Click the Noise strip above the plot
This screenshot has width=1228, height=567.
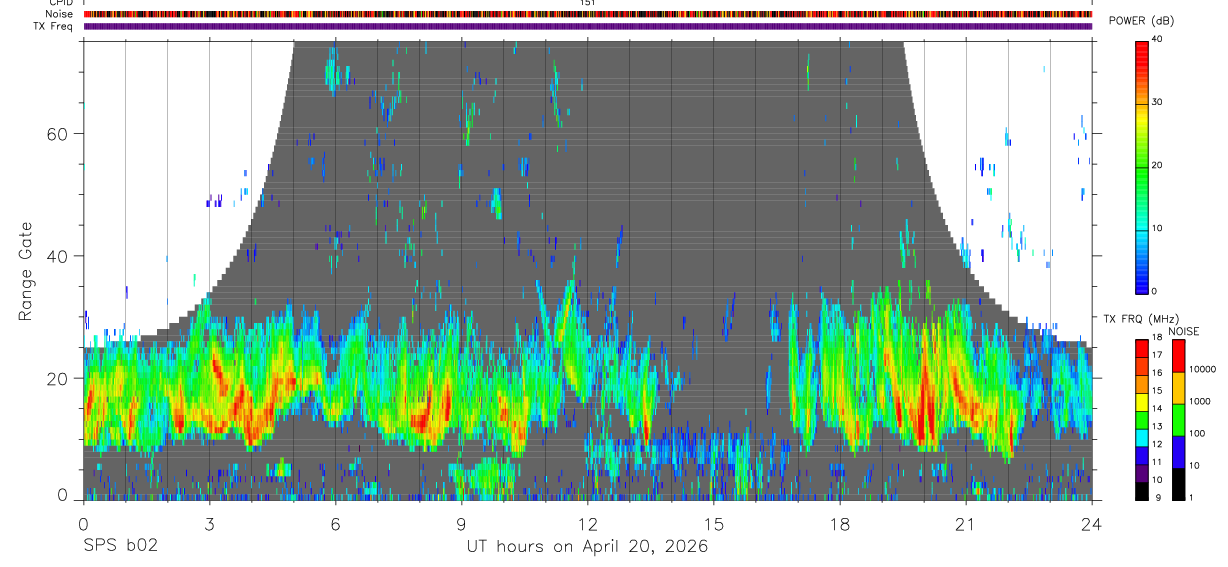coord(587,14)
